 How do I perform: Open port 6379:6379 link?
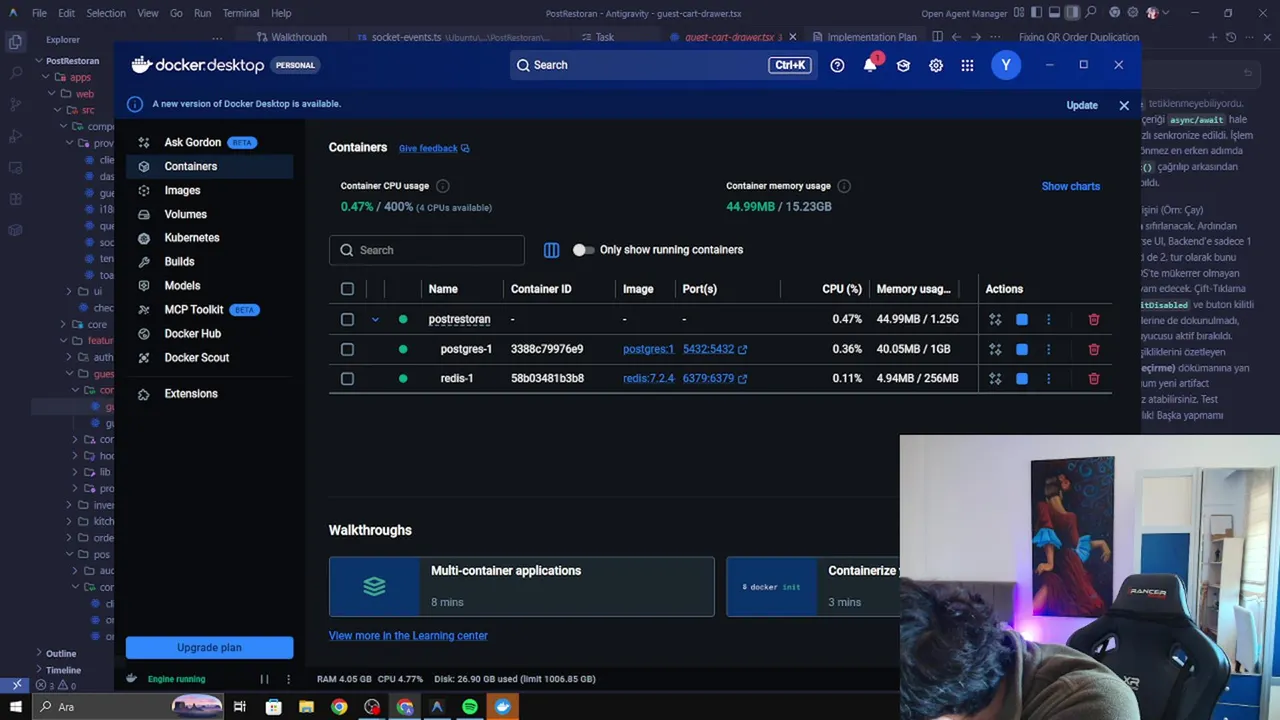pos(714,379)
